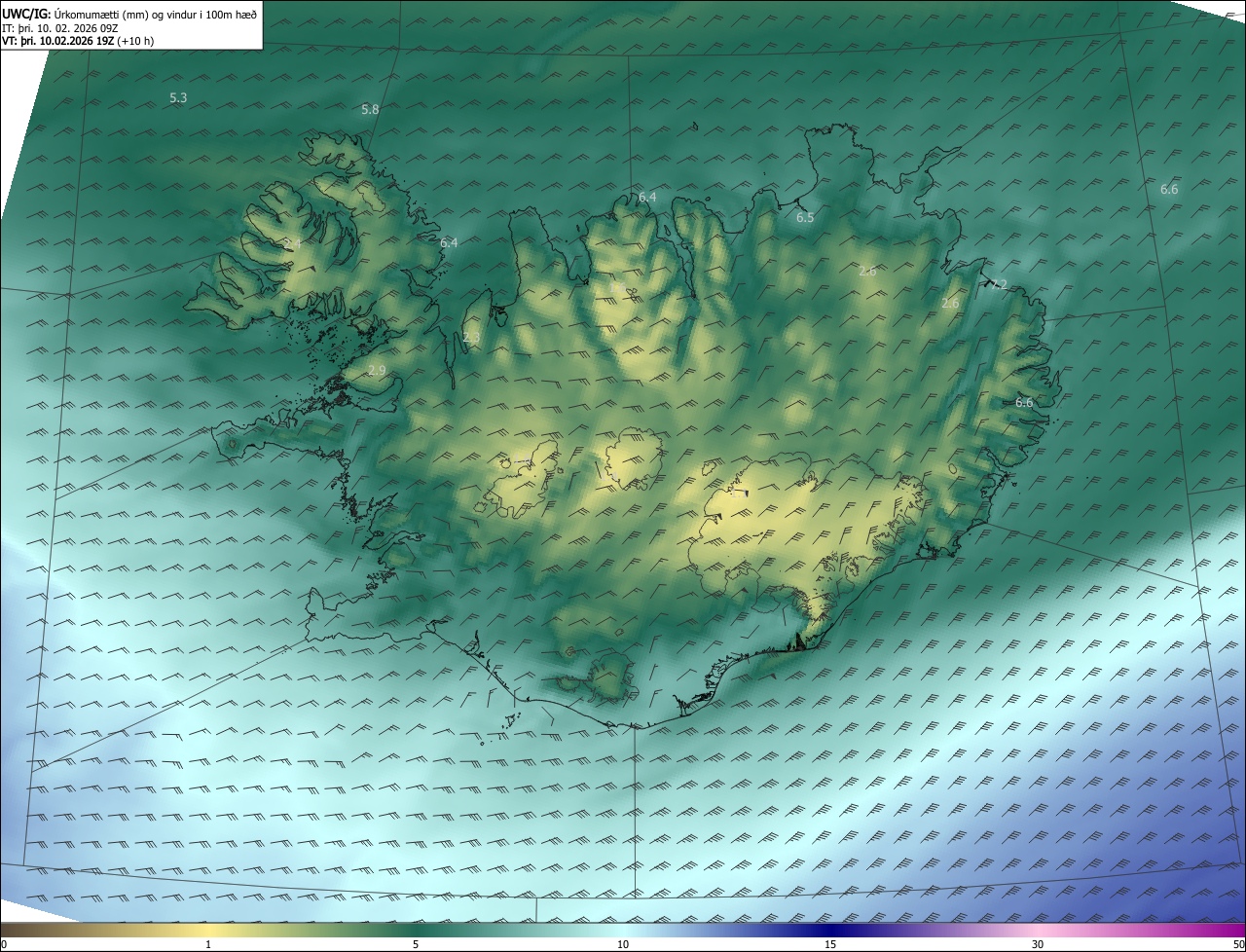Click the 50 label ending the color scale
The image size is (1246, 952).
[x=1238, y=944]
